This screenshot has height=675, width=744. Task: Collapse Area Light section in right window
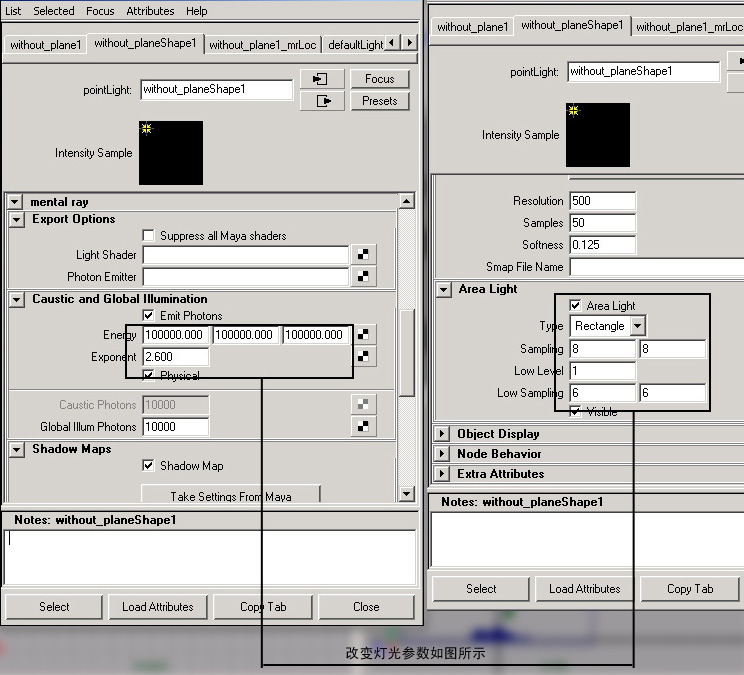444,289
